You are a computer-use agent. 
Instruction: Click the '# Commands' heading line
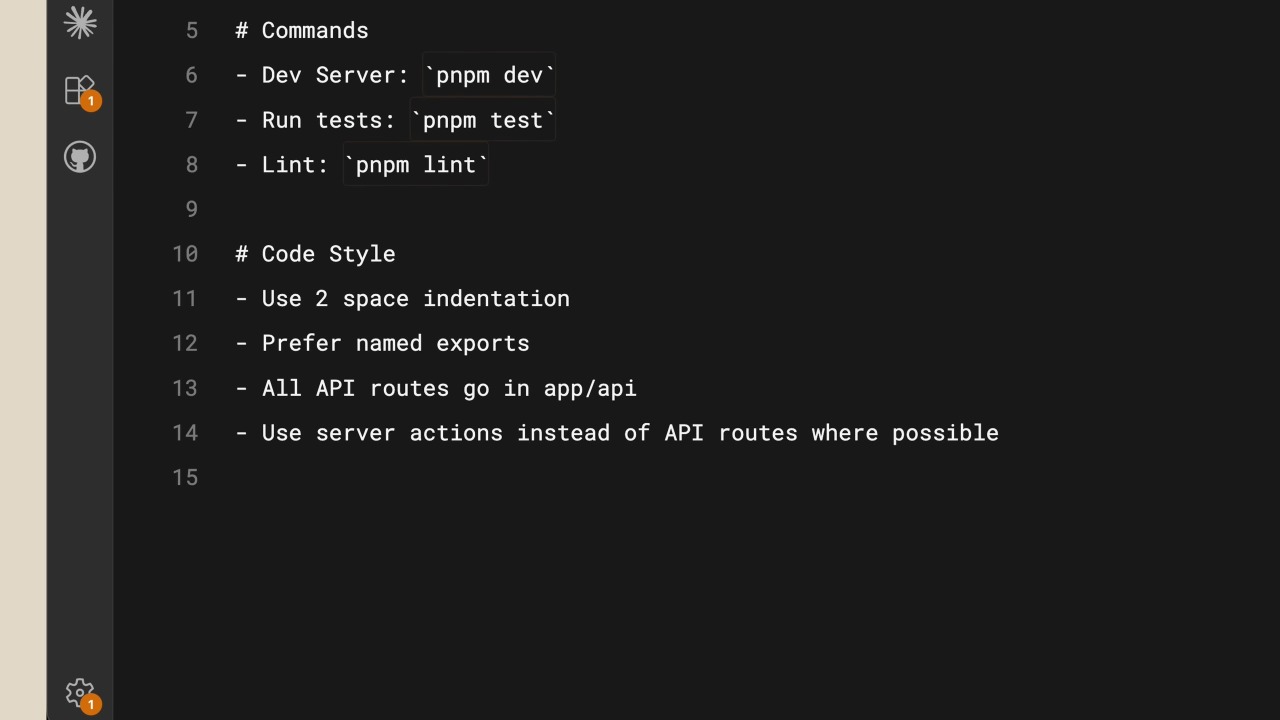pos(302,31)
